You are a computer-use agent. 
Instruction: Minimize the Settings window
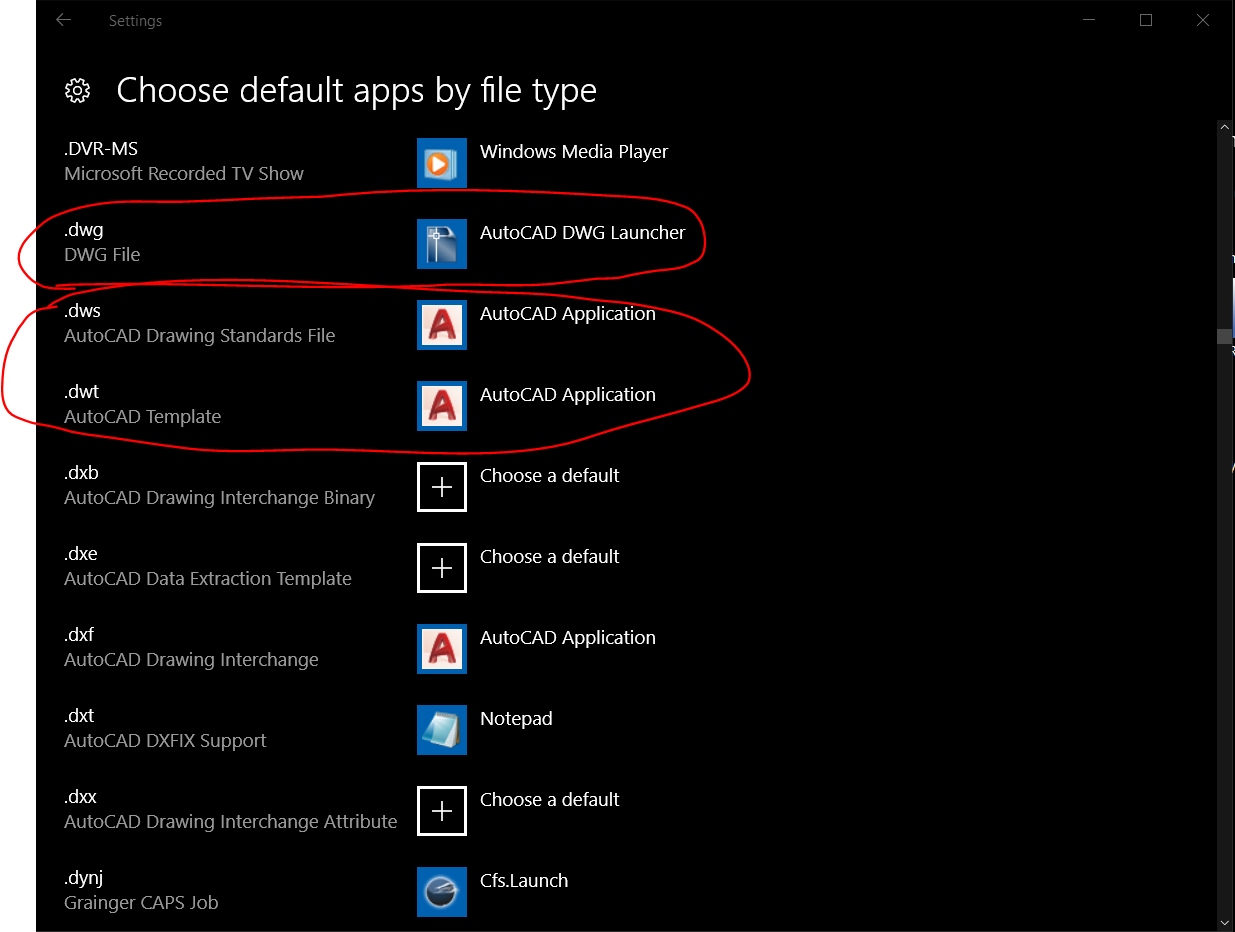pos(1091,20)
